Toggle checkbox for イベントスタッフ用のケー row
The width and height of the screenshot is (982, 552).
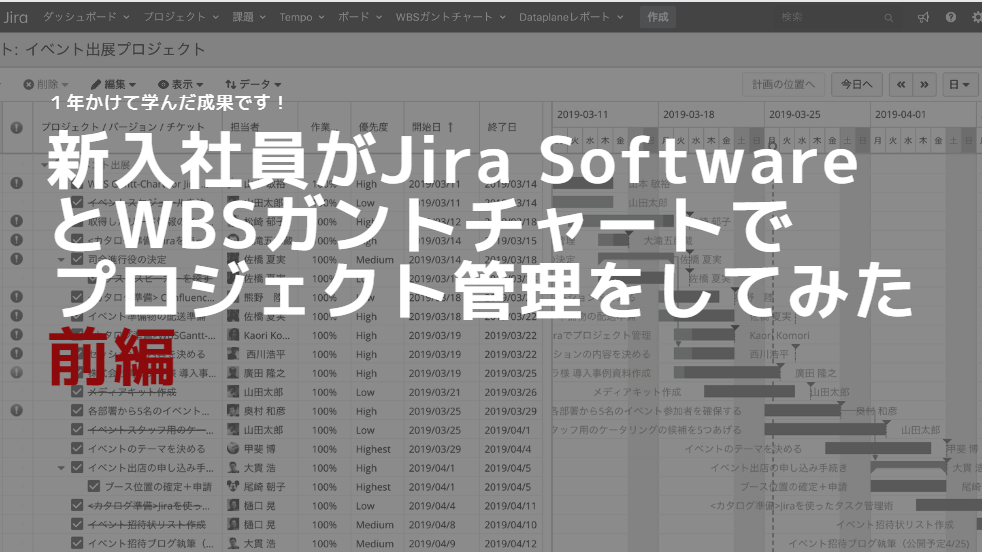point(77,429)
